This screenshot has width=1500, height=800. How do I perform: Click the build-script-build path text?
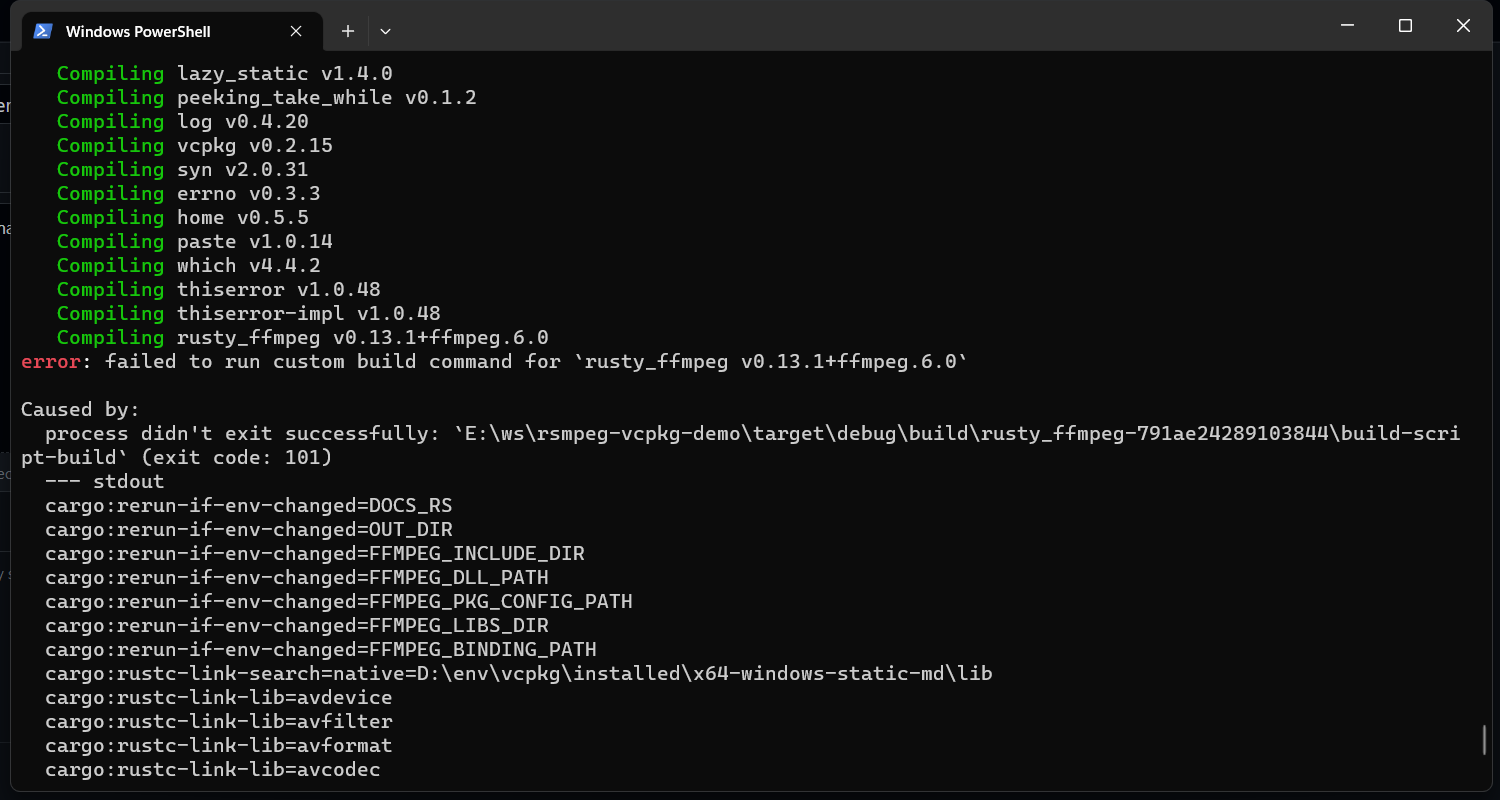750,433
